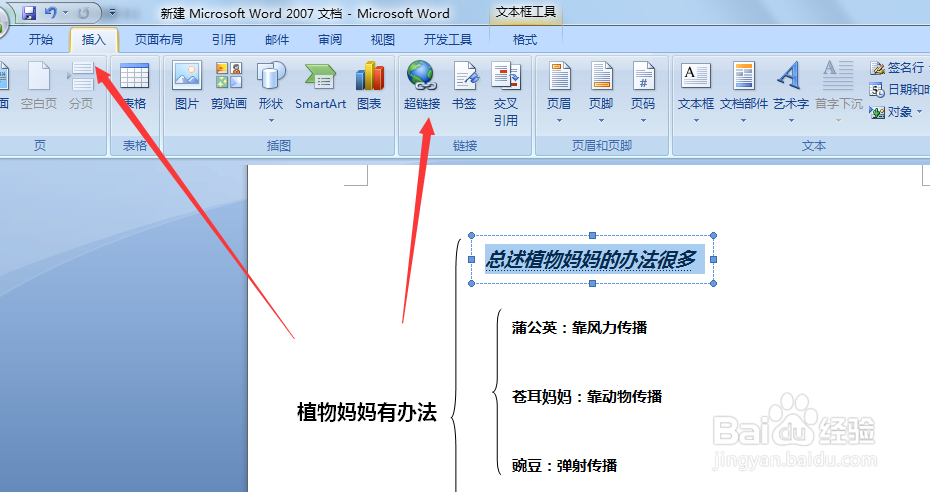This screenshot has width=930, height=492.
Task: Insert a SmartArt graphic
Action: 320,86
